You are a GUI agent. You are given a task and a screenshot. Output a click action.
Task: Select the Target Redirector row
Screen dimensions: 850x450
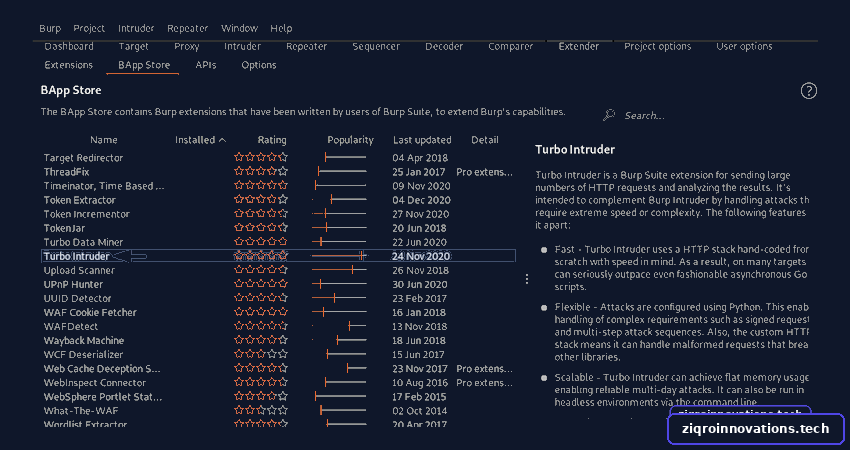point(278,158)
